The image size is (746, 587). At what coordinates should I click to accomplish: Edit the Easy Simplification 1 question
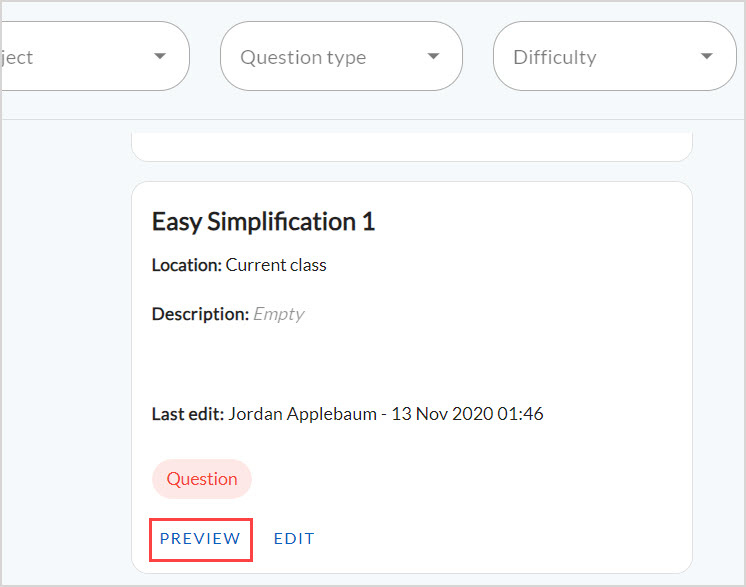pos(294,539)
